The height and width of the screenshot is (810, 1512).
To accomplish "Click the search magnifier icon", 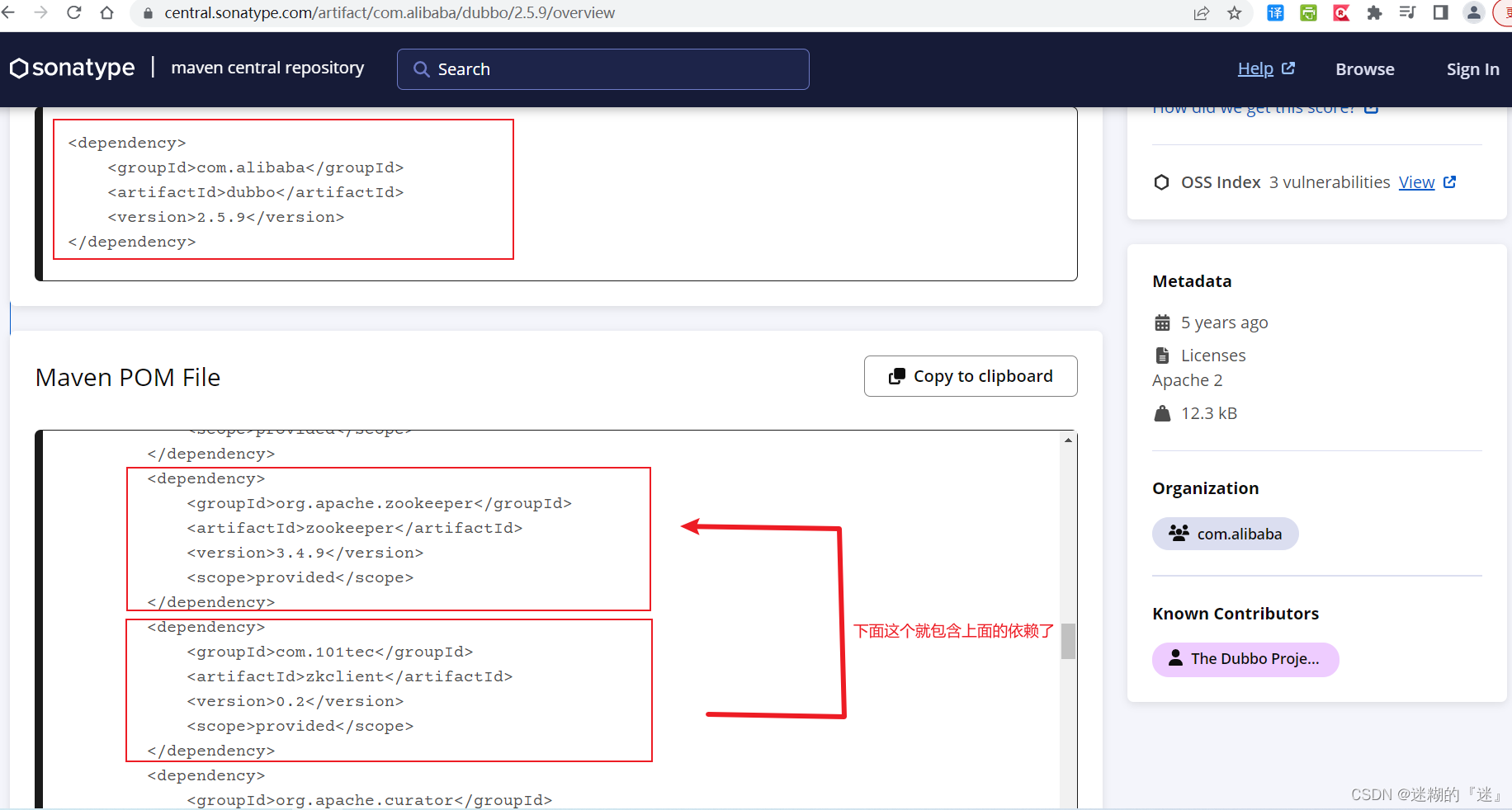I will click(421, 69).
